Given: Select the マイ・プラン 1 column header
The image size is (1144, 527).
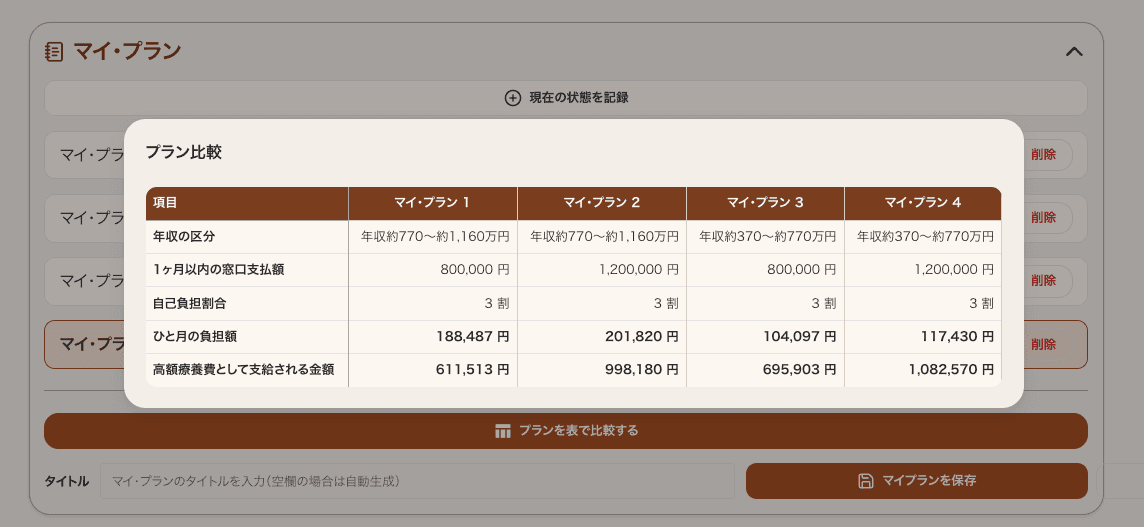Looking at the screenshot, I should coord(432,203).
